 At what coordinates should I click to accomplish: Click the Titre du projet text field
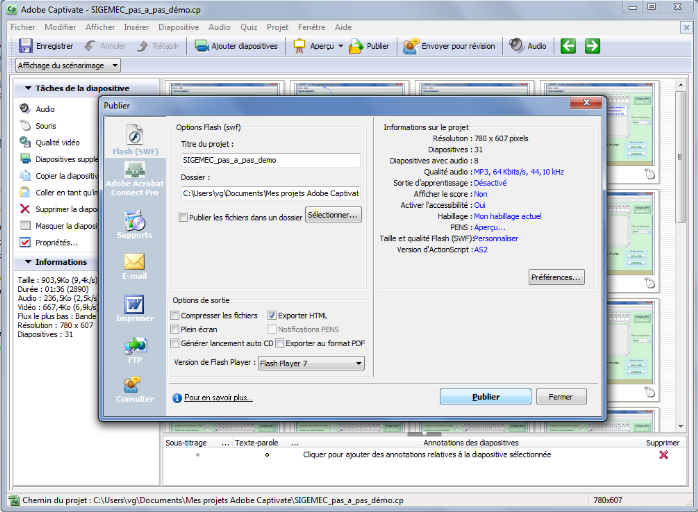tap(271, 160)
